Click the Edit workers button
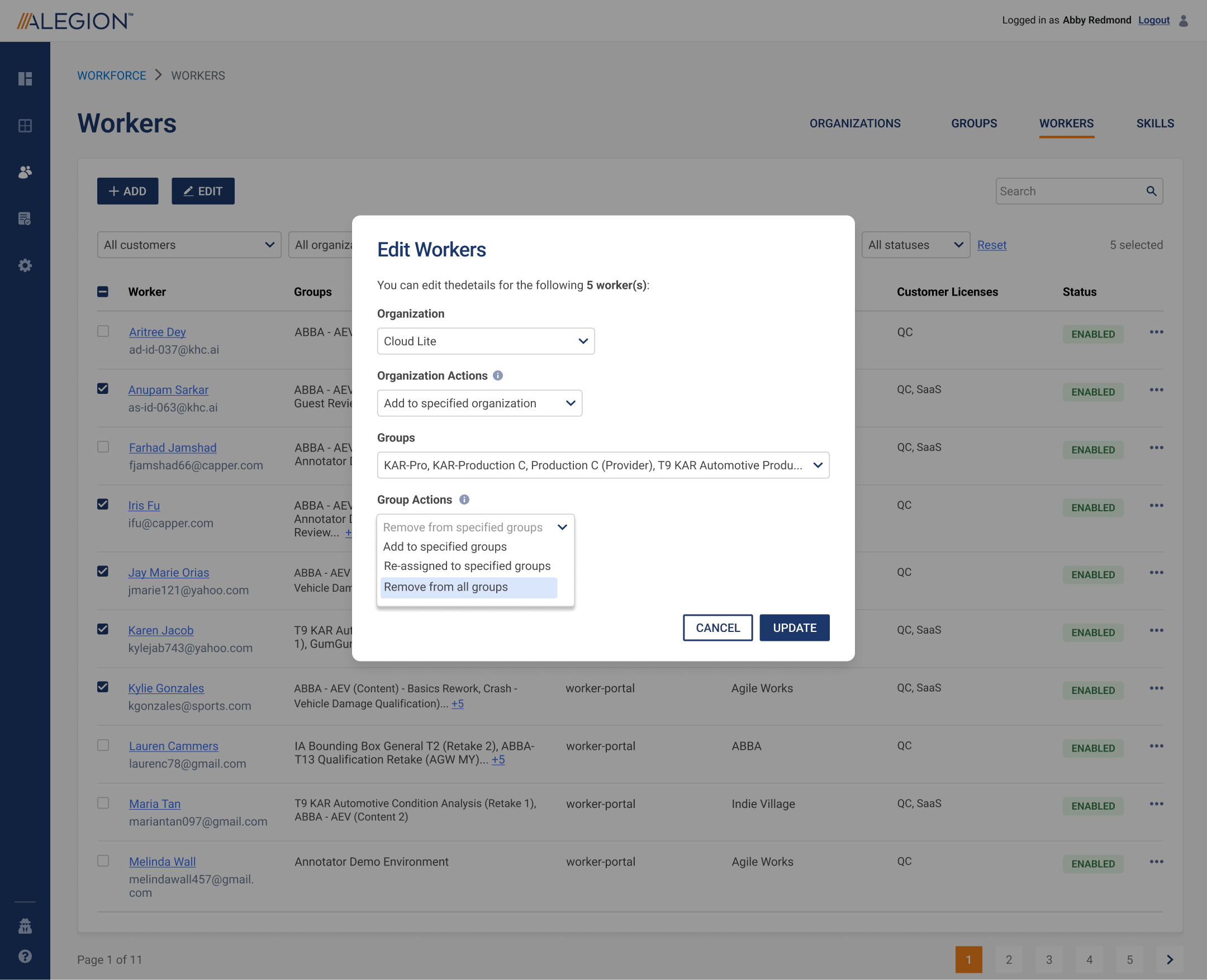Viewport: 1207px width, 980px height. 203,192
